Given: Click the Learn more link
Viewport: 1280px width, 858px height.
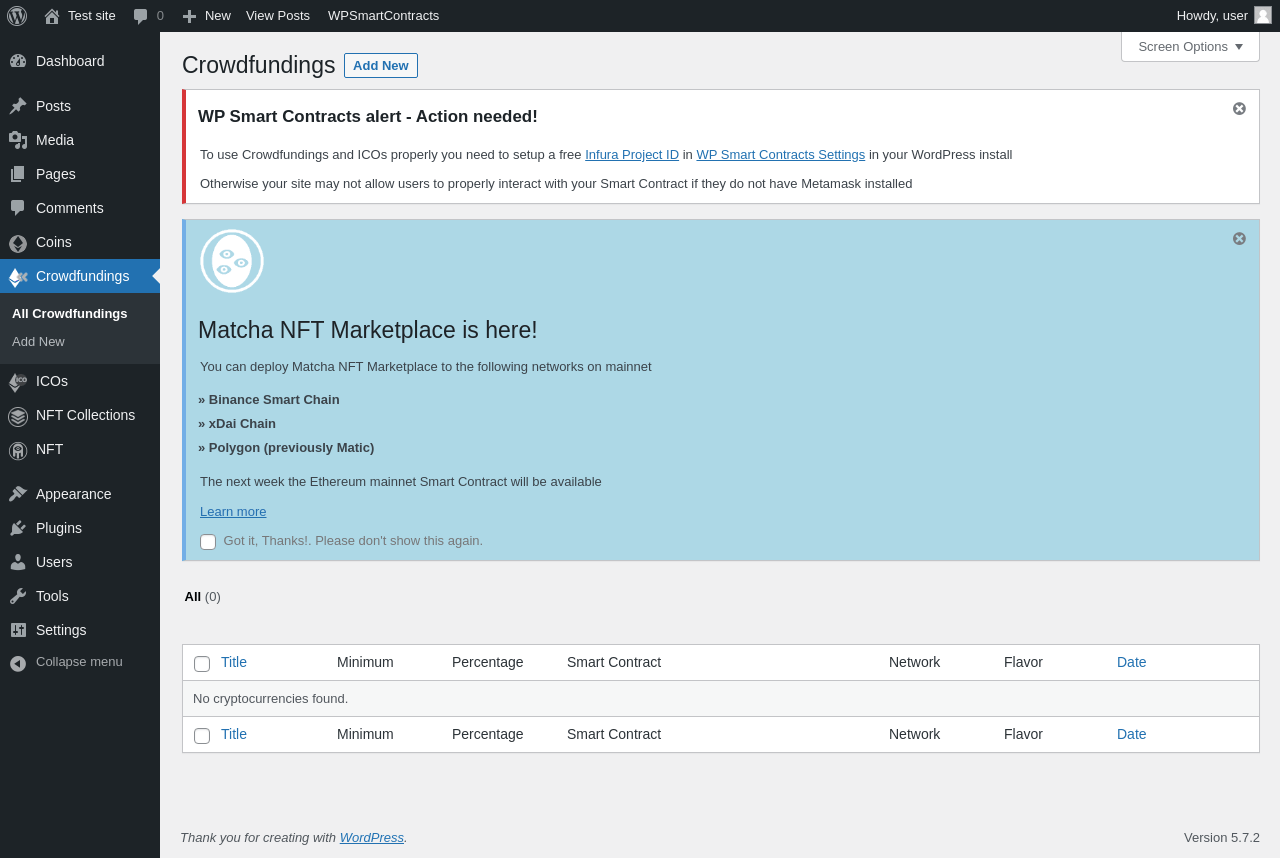Looking at the screenshot, I should tap(233, 512).
